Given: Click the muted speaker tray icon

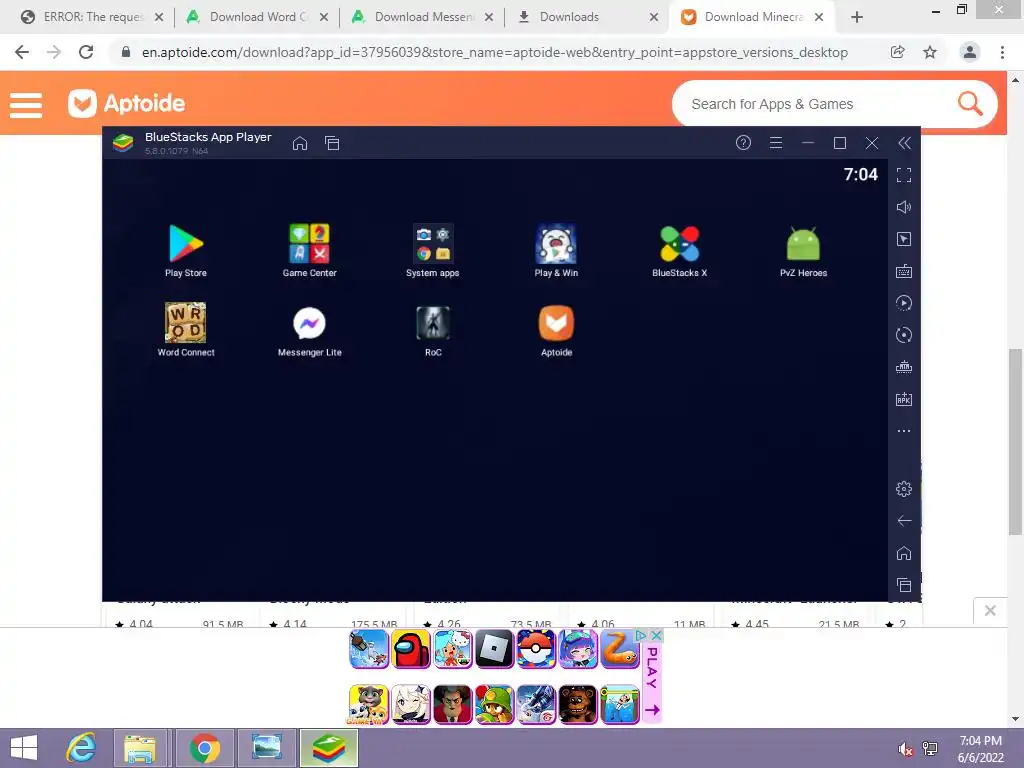Looking at the screenshot, I should 905,749.
